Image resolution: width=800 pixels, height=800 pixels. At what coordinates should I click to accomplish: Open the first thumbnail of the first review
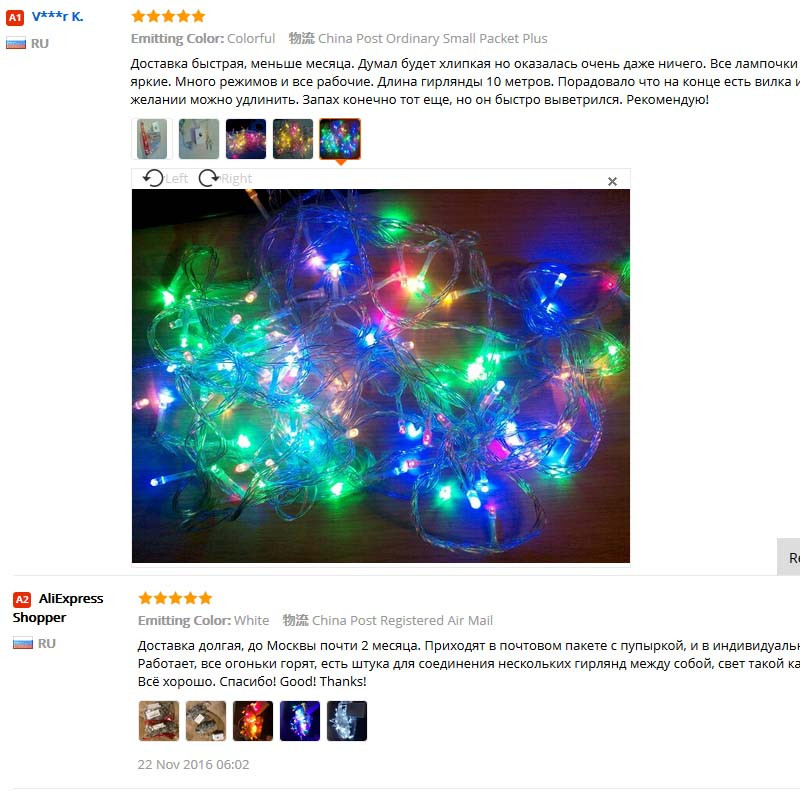(152, 139)
